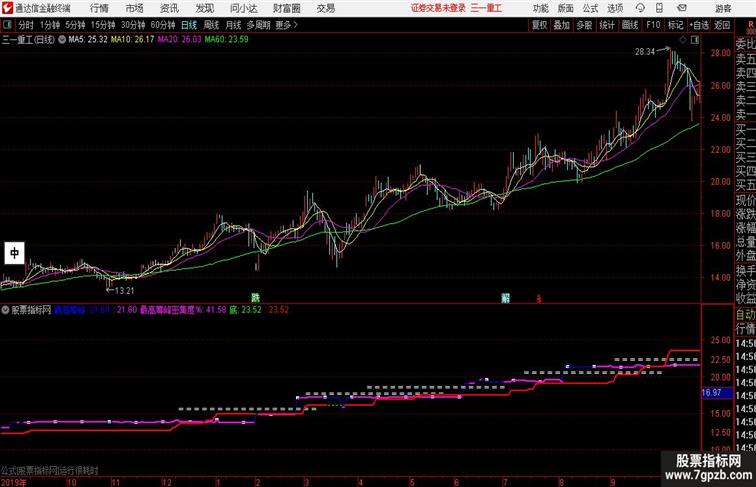Click the green 跌 marker below the chart
This screenshot has height=487, width=756.
pos(255,298)
